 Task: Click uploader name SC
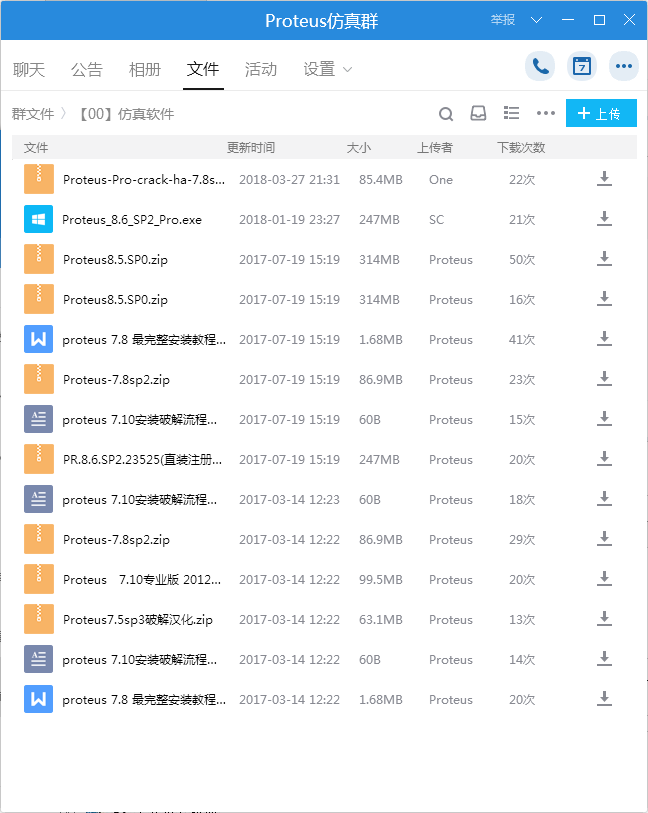tap(436, 220)
